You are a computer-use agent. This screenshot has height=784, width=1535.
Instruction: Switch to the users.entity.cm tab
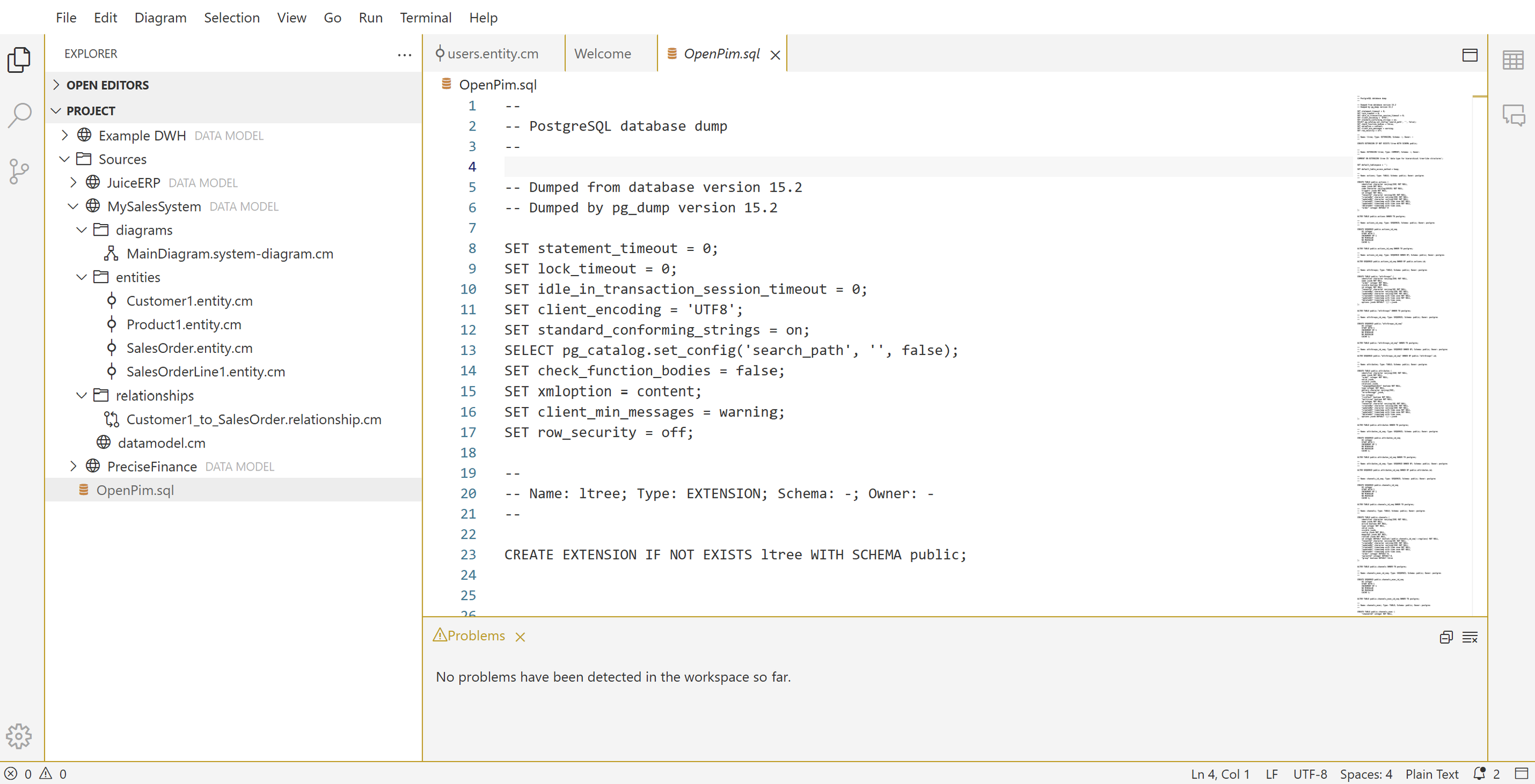point(492,54)
